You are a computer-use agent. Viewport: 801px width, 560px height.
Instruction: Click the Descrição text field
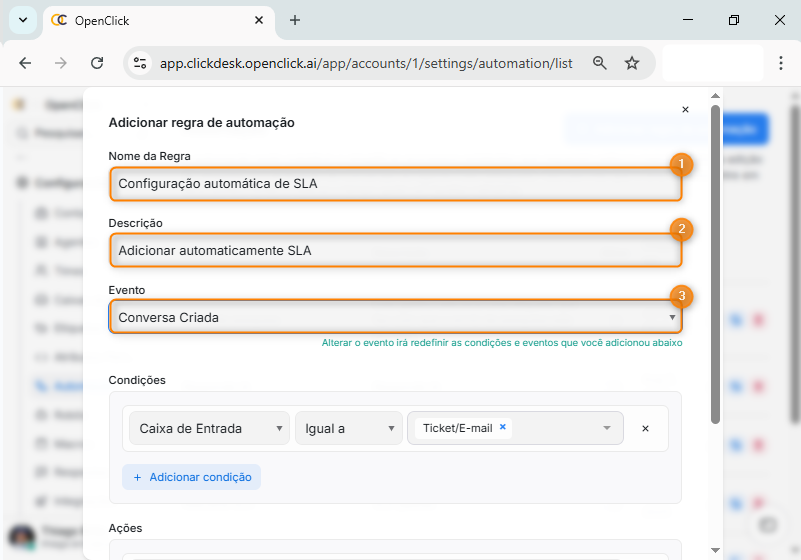[395, 251]
